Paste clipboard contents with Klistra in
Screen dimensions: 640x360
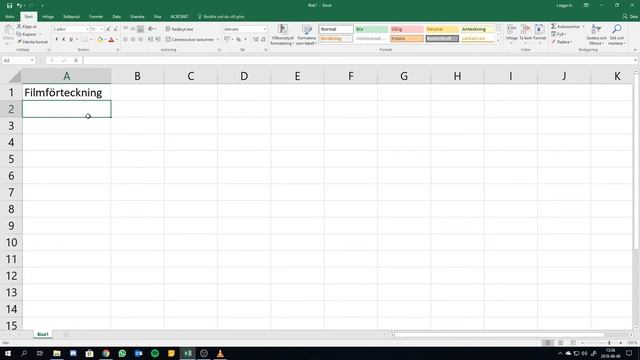coord(8,34)
